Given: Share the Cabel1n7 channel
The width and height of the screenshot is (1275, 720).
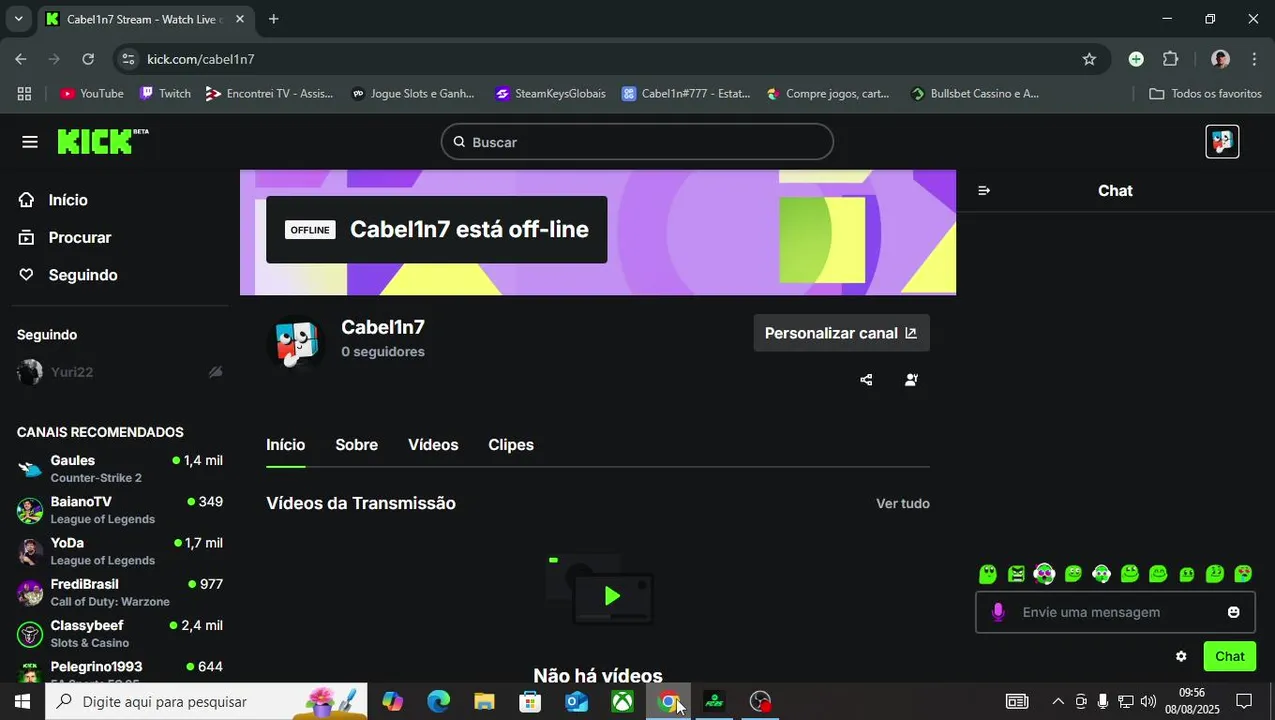Looking at the screenshot, I should click(866, 380).
